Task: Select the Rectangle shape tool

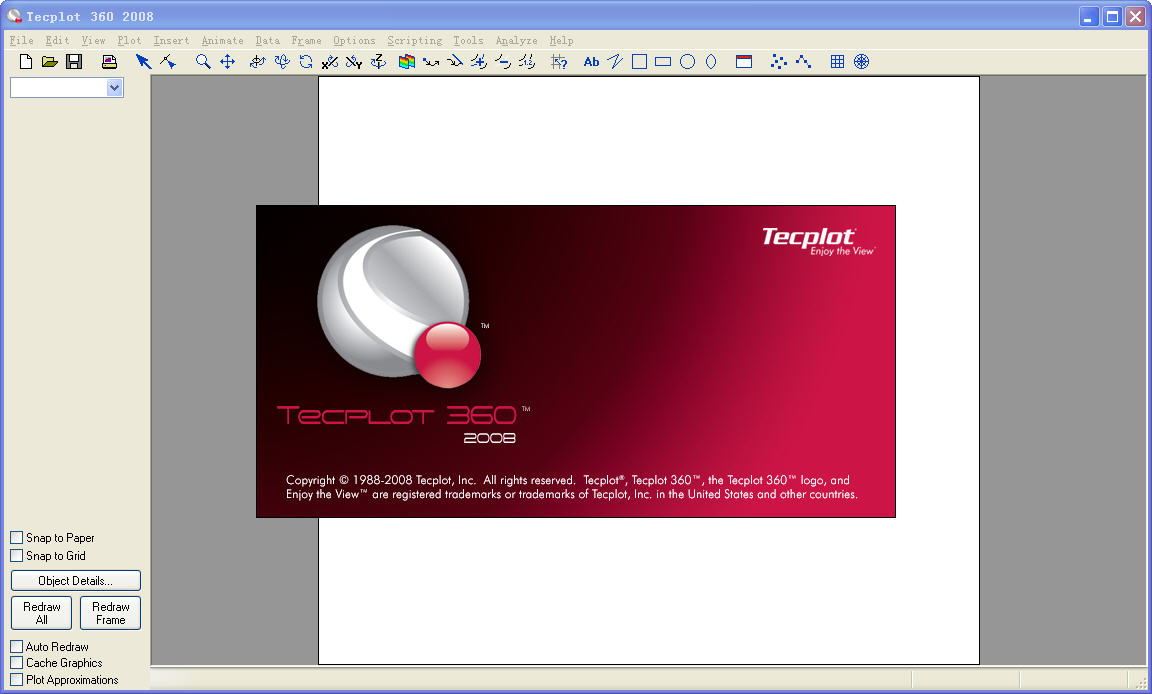Action: (x=663, y=62)
